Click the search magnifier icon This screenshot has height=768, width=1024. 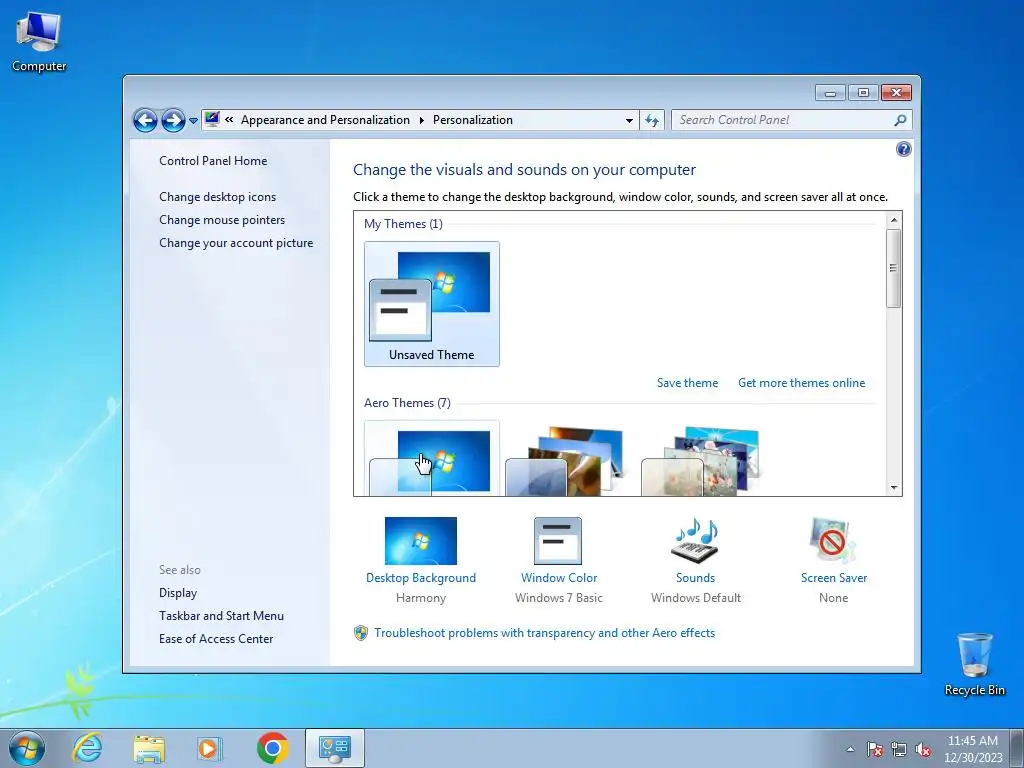(x=900, y=120)
